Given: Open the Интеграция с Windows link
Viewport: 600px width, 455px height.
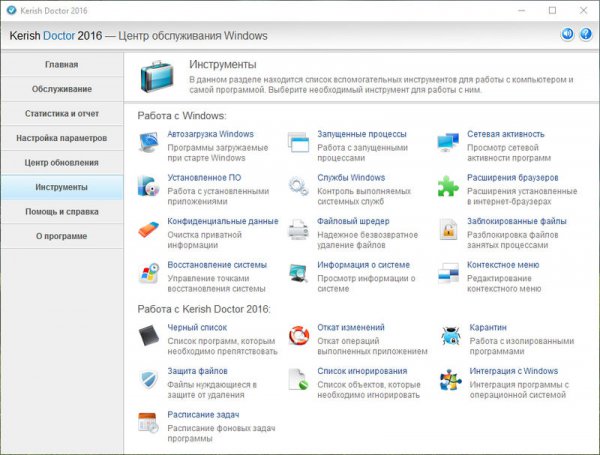Looking at the screenshot, I should (514, 371).
